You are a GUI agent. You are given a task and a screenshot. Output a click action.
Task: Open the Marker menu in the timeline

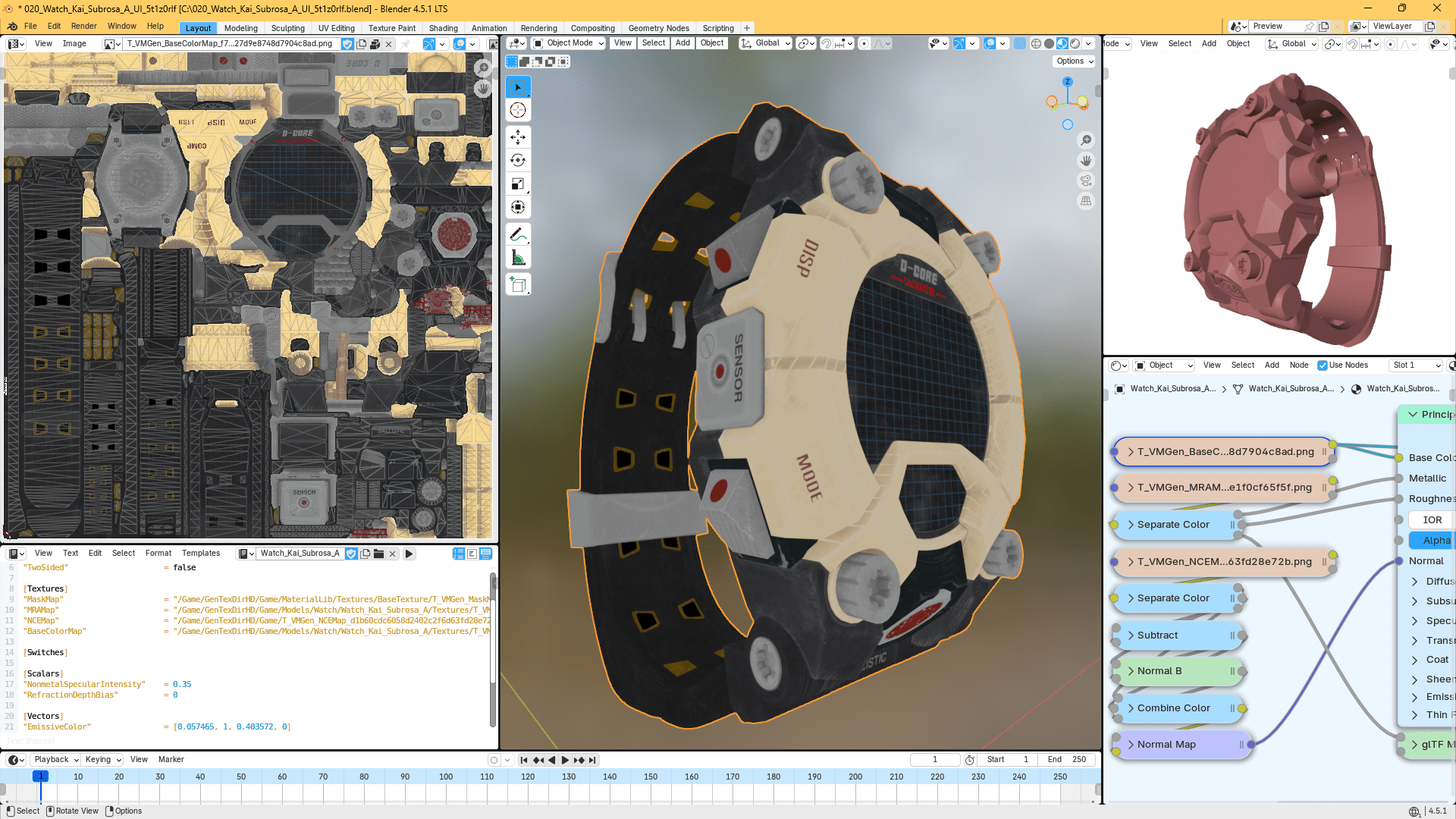pyautogui.click(x=171, y=760)
